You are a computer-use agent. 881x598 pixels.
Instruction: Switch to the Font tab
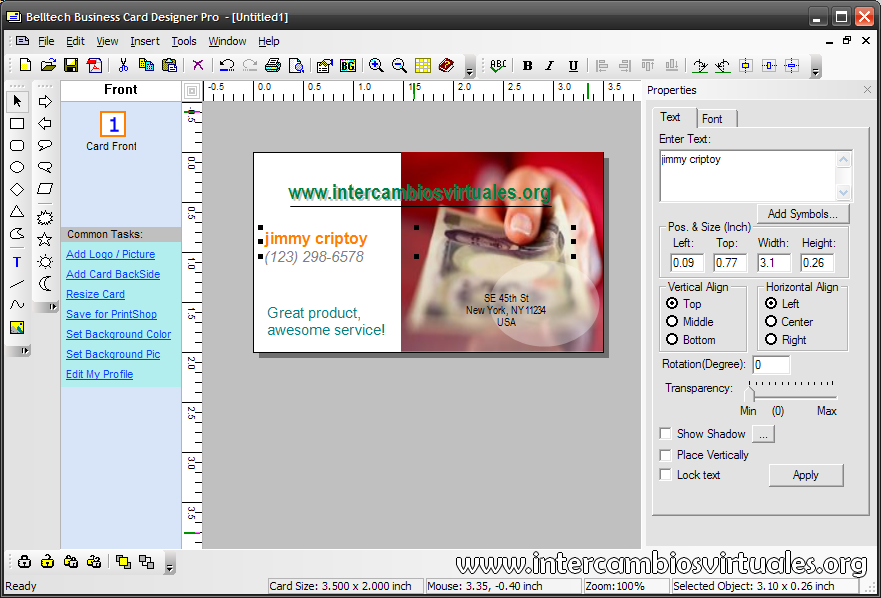716,119
